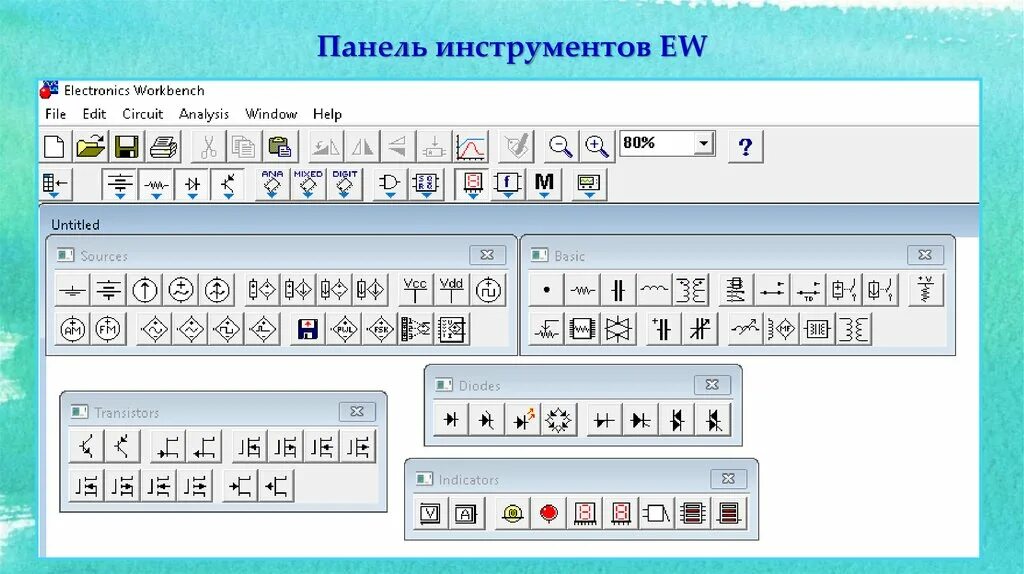Click the Paste clipboard icon

[x=280, y=146]
